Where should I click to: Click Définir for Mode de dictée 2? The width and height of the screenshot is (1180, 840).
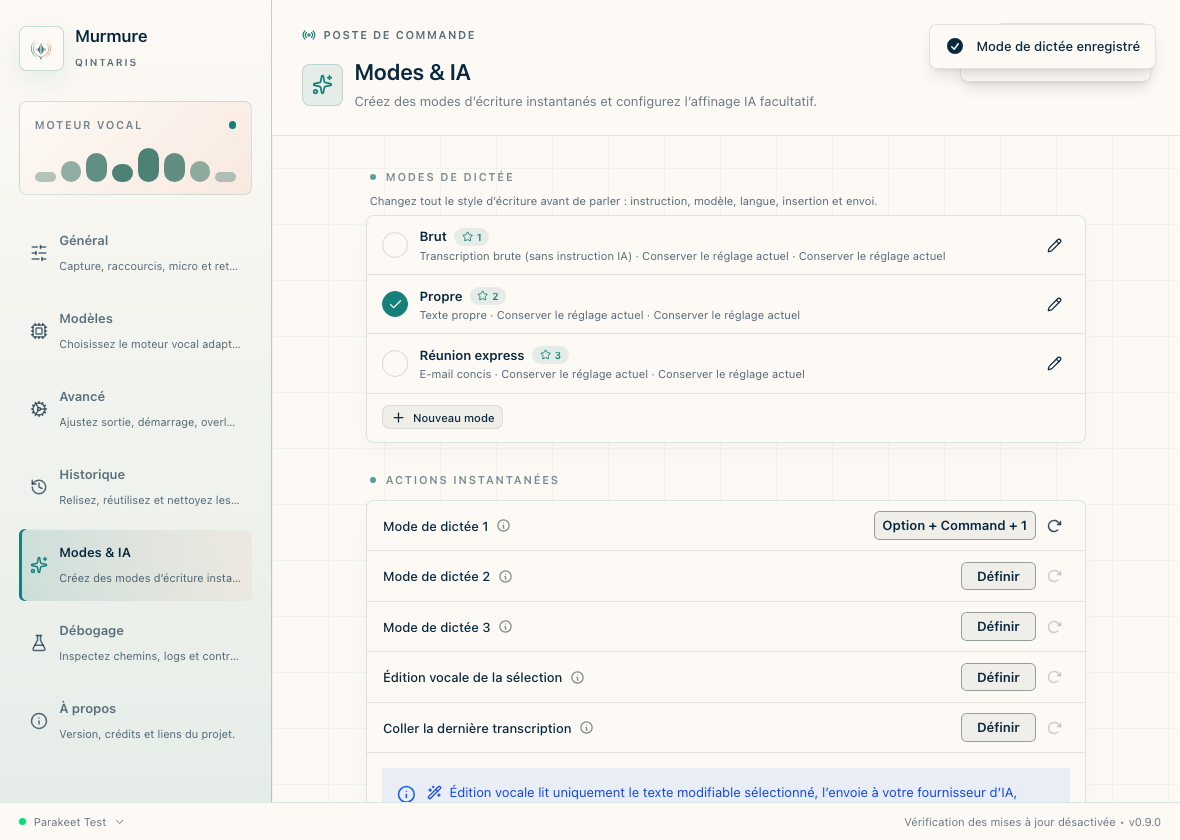tap(998, 577)
